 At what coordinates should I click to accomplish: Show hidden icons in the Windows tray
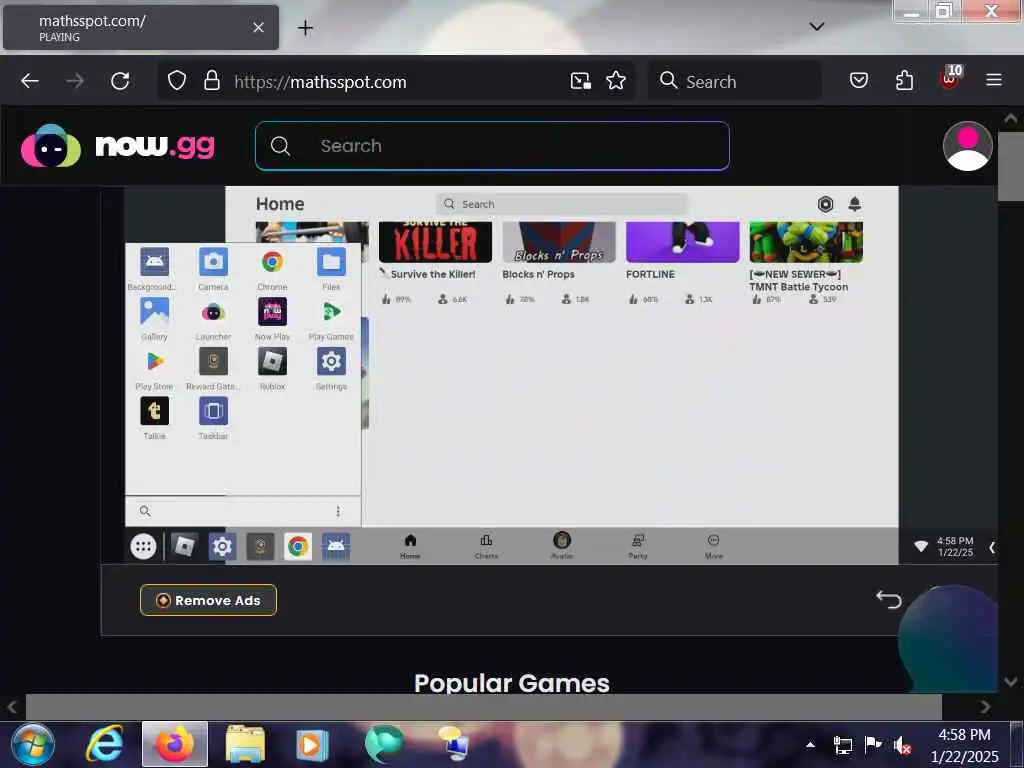tap(810, 745)
